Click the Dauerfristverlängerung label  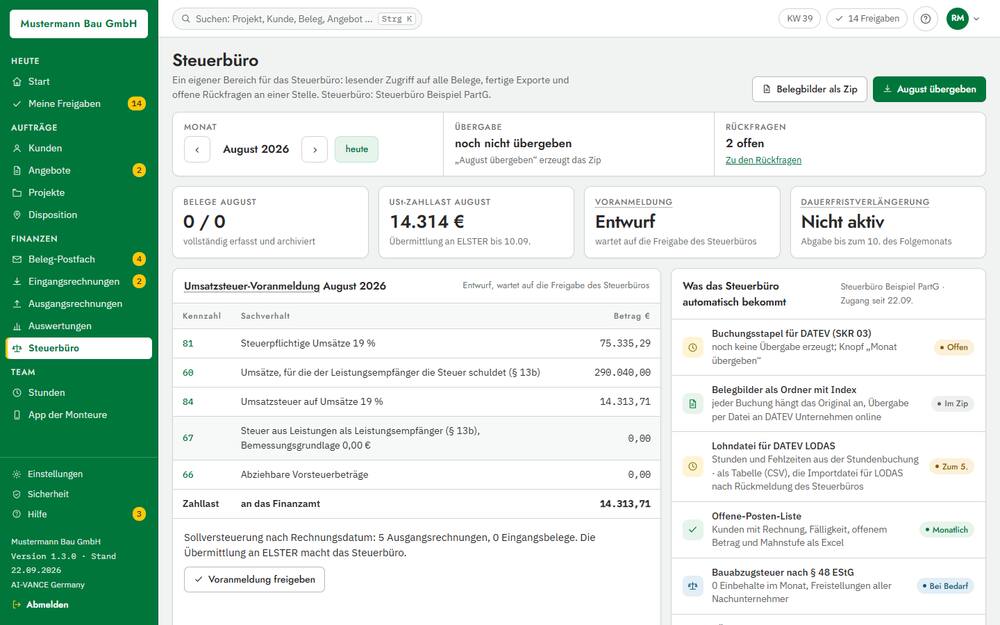tap(865, 202)
